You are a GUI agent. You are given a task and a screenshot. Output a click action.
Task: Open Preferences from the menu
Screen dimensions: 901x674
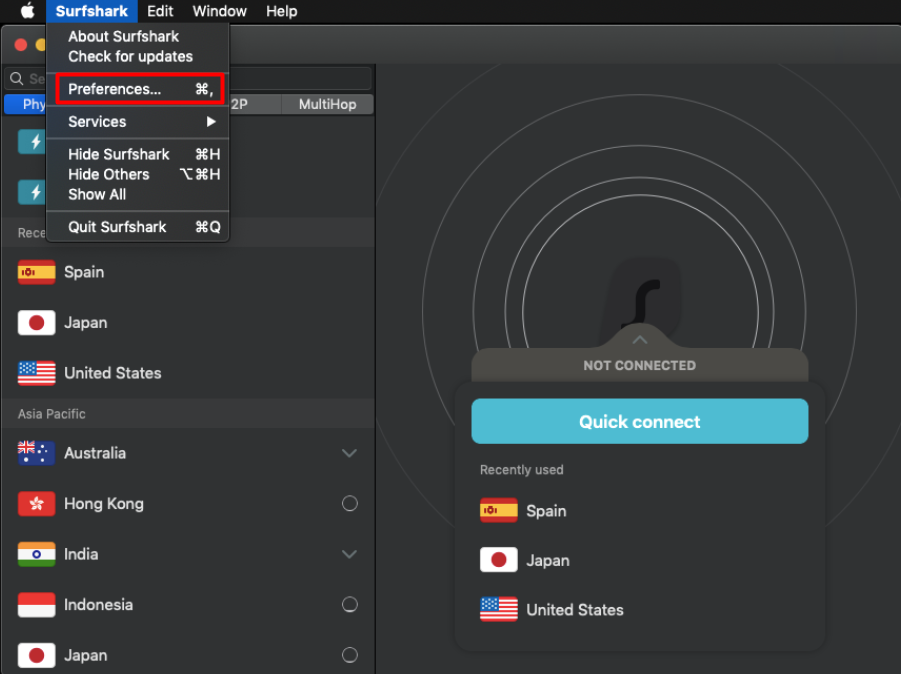click(x=140, y=89)
